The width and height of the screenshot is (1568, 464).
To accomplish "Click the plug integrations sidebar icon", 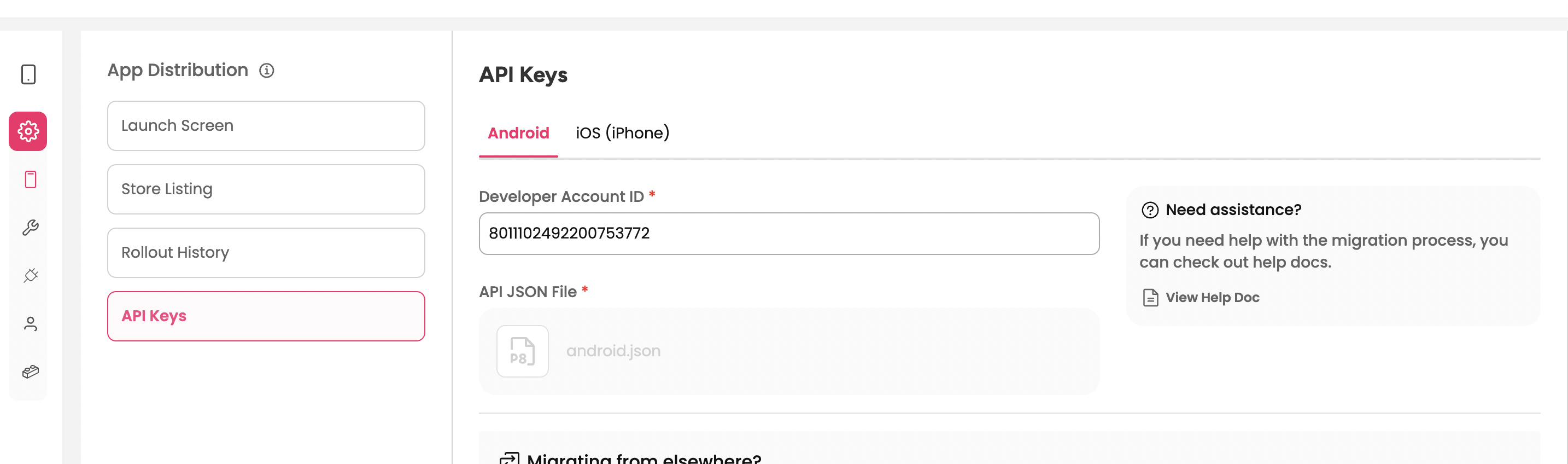I will pos(31,275).
